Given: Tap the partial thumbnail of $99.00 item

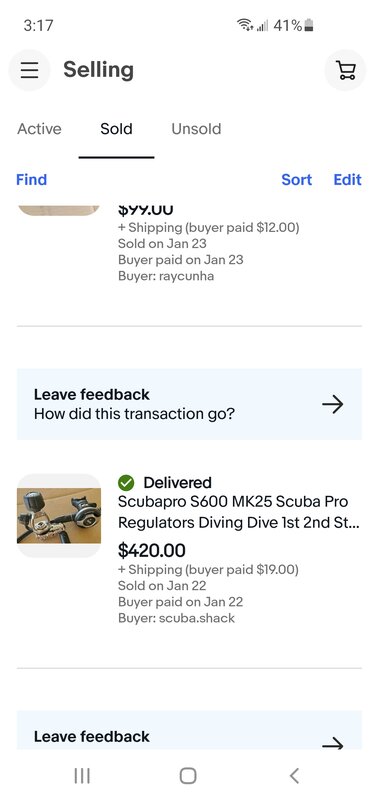Looking at the screenshot, I should tap(59, 210).
